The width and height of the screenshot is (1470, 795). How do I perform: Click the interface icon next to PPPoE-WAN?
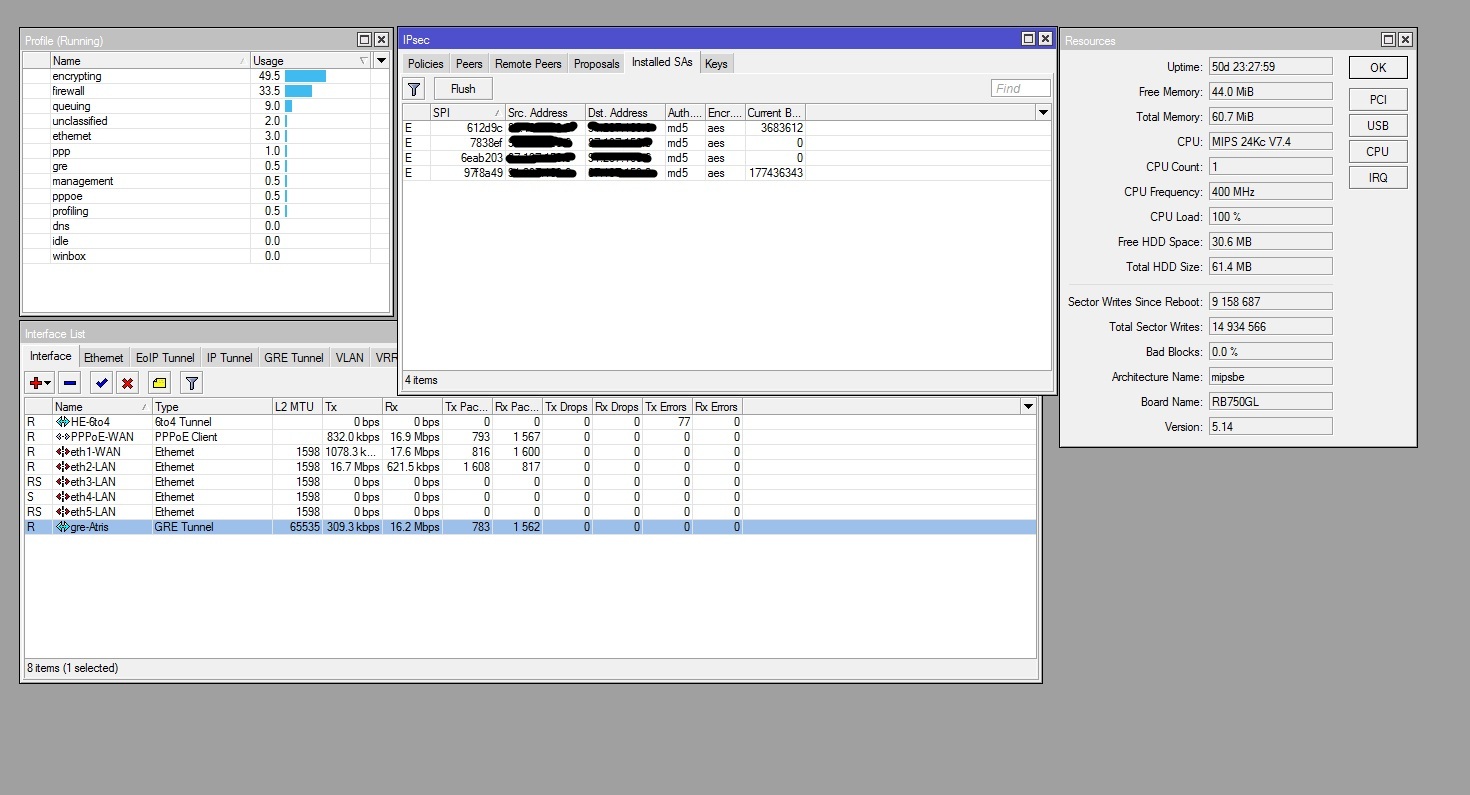(62, 437)
